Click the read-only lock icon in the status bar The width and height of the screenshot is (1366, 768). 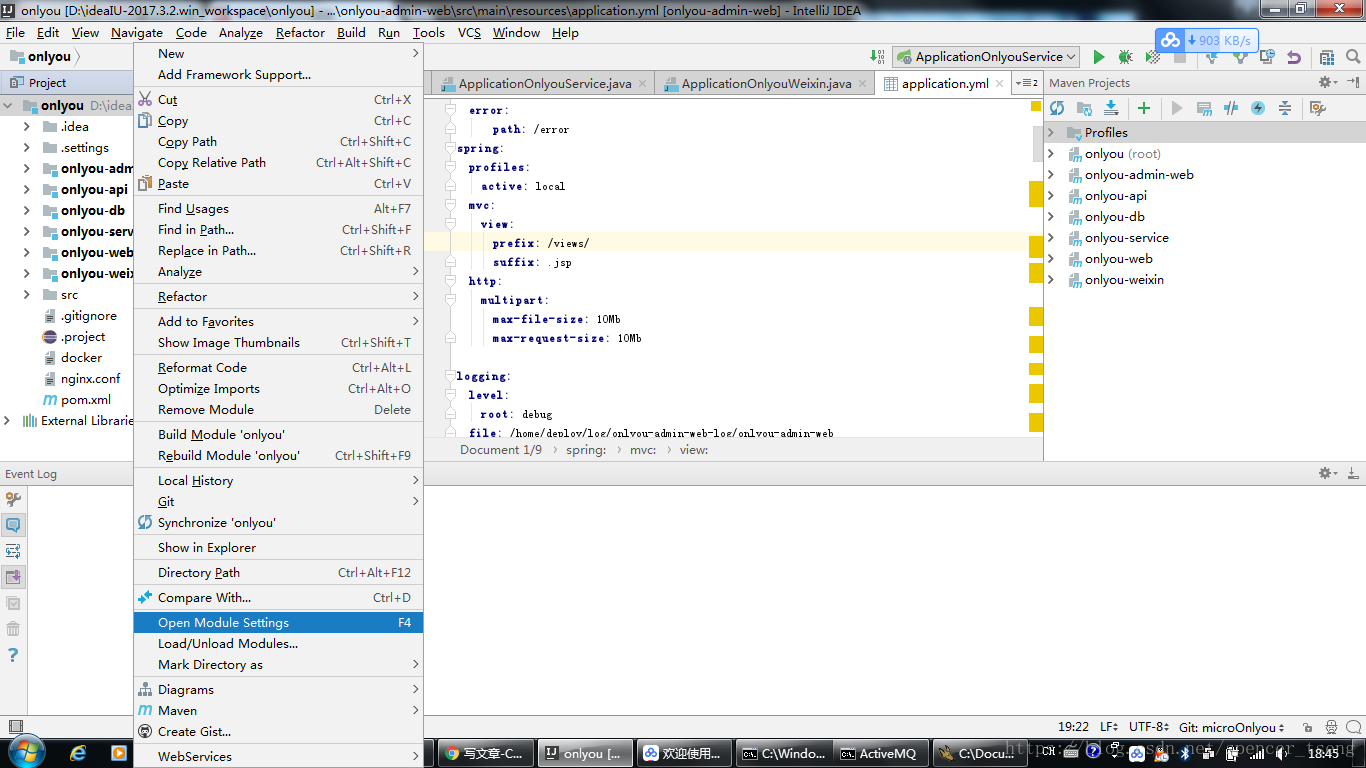(1308, 728)
